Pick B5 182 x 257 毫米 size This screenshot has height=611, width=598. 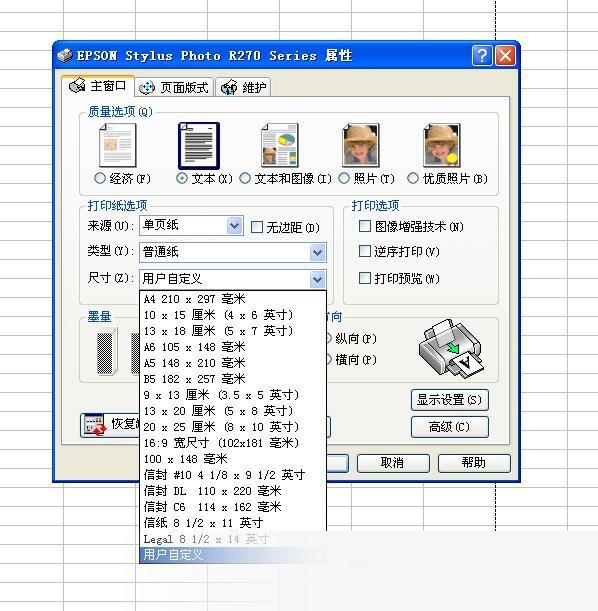pos(233,379)
